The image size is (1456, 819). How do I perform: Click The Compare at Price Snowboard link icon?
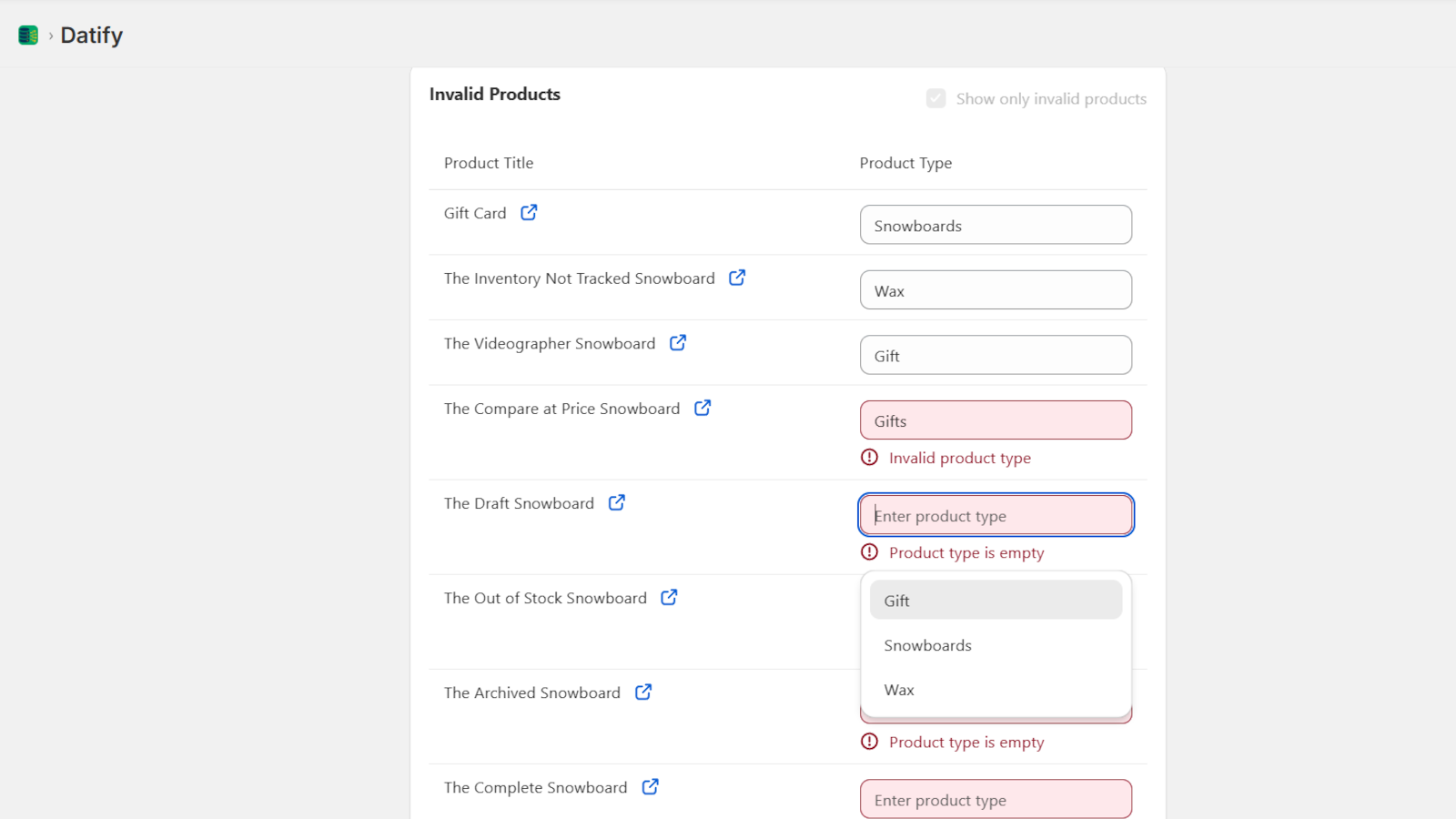[x=702, y=408]
